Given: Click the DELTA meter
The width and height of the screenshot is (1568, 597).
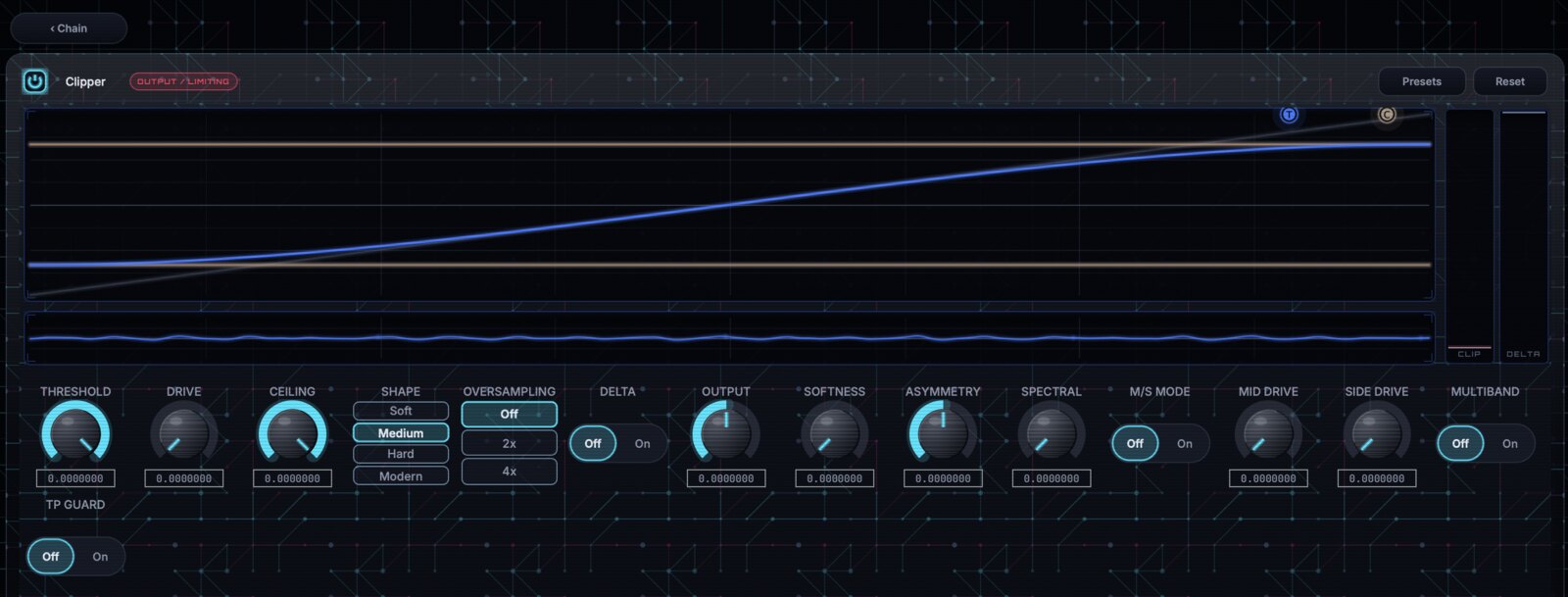Looking at the screenshot, I should coord(1523,235).
